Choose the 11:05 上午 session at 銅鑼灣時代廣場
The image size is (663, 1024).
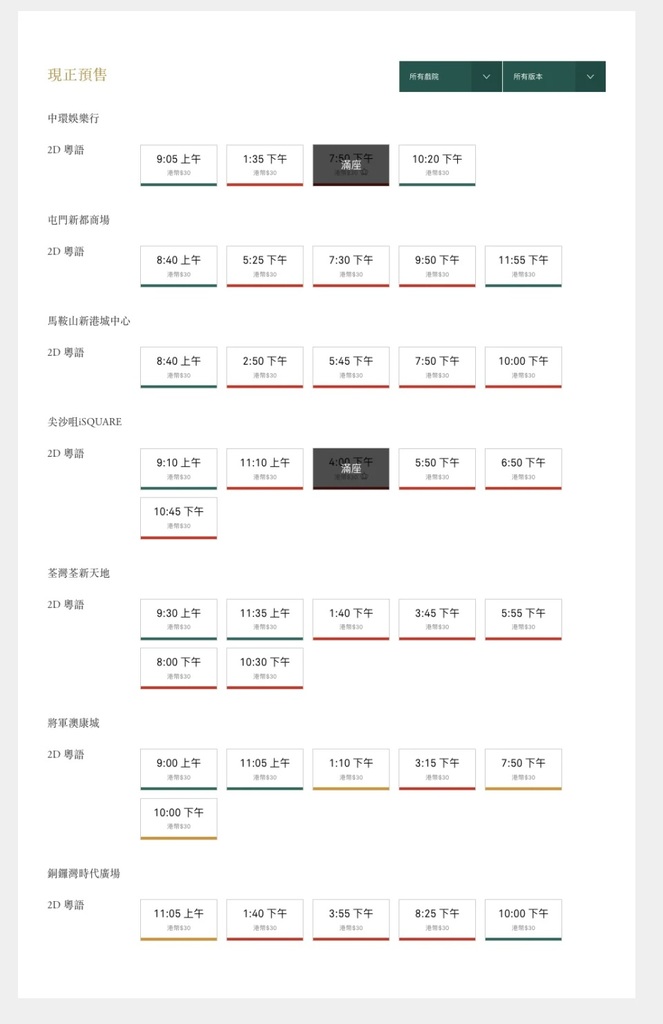[x=178, y=919]
